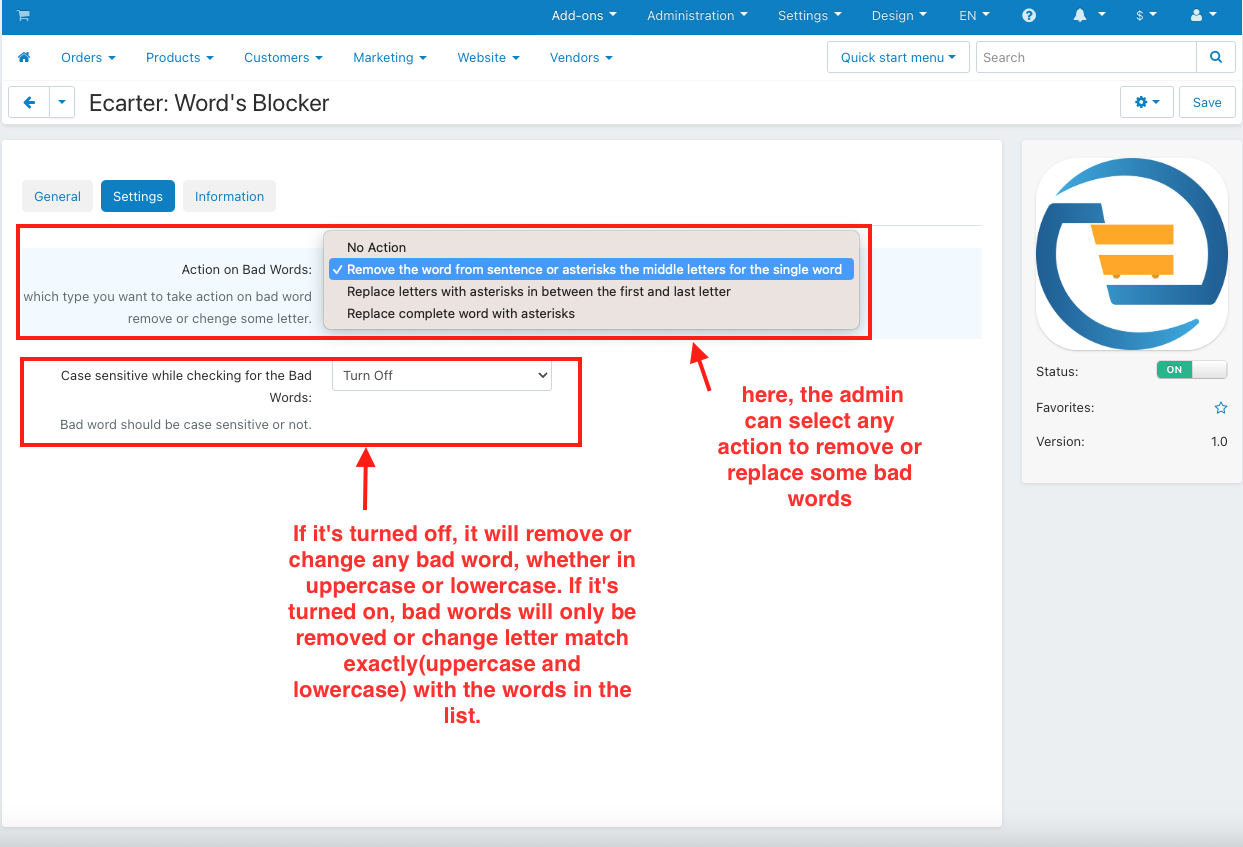The height and width of the screenshot is (847, 1243).
Task: Open the Design menu
Action: coord(899,15)
